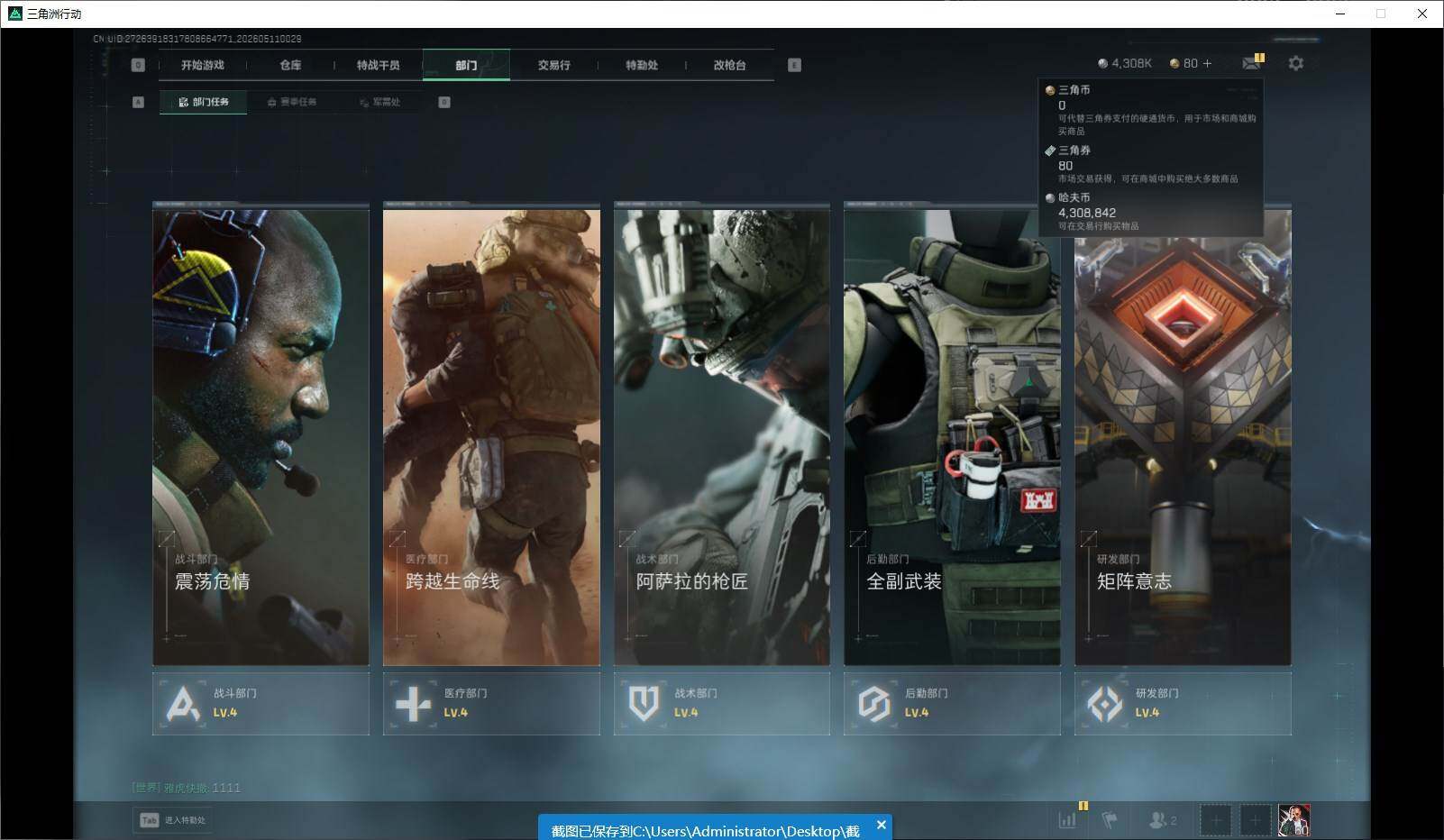The height and width of the screenshot is (840, 1444).
Task: Select the 部门 tab
Action: [x=466, y=65]
